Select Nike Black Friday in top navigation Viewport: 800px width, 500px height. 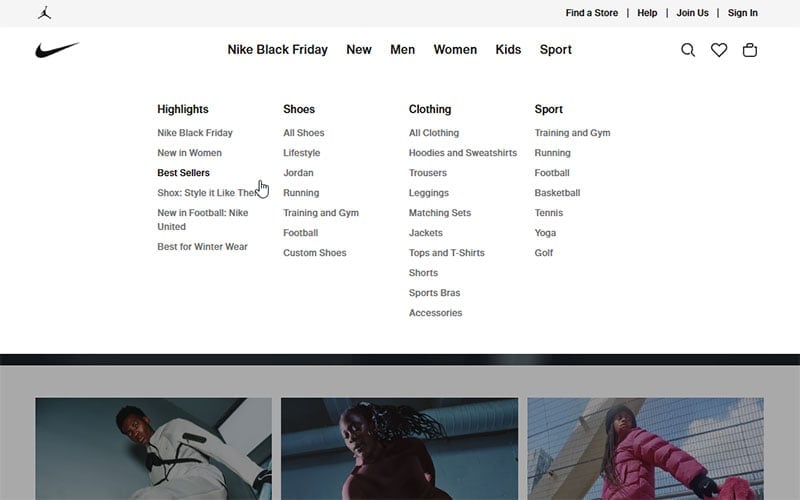[x=277, y=50]
